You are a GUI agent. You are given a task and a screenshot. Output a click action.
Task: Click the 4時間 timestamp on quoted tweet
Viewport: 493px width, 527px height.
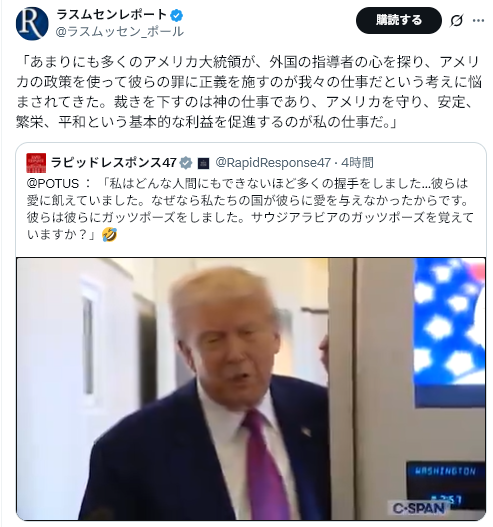click(358, 163)
